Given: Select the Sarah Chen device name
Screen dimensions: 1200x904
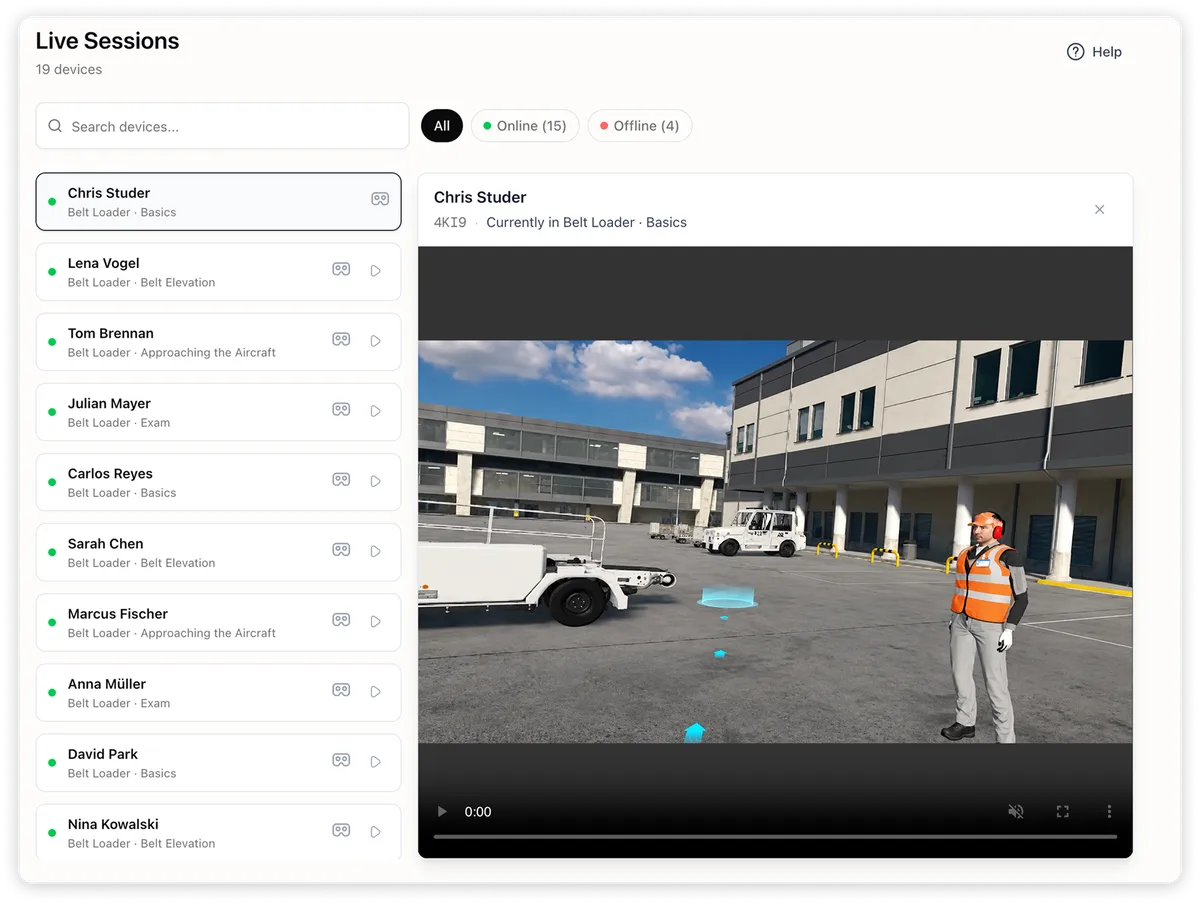Looking at the screenshot, I should 106,543.
